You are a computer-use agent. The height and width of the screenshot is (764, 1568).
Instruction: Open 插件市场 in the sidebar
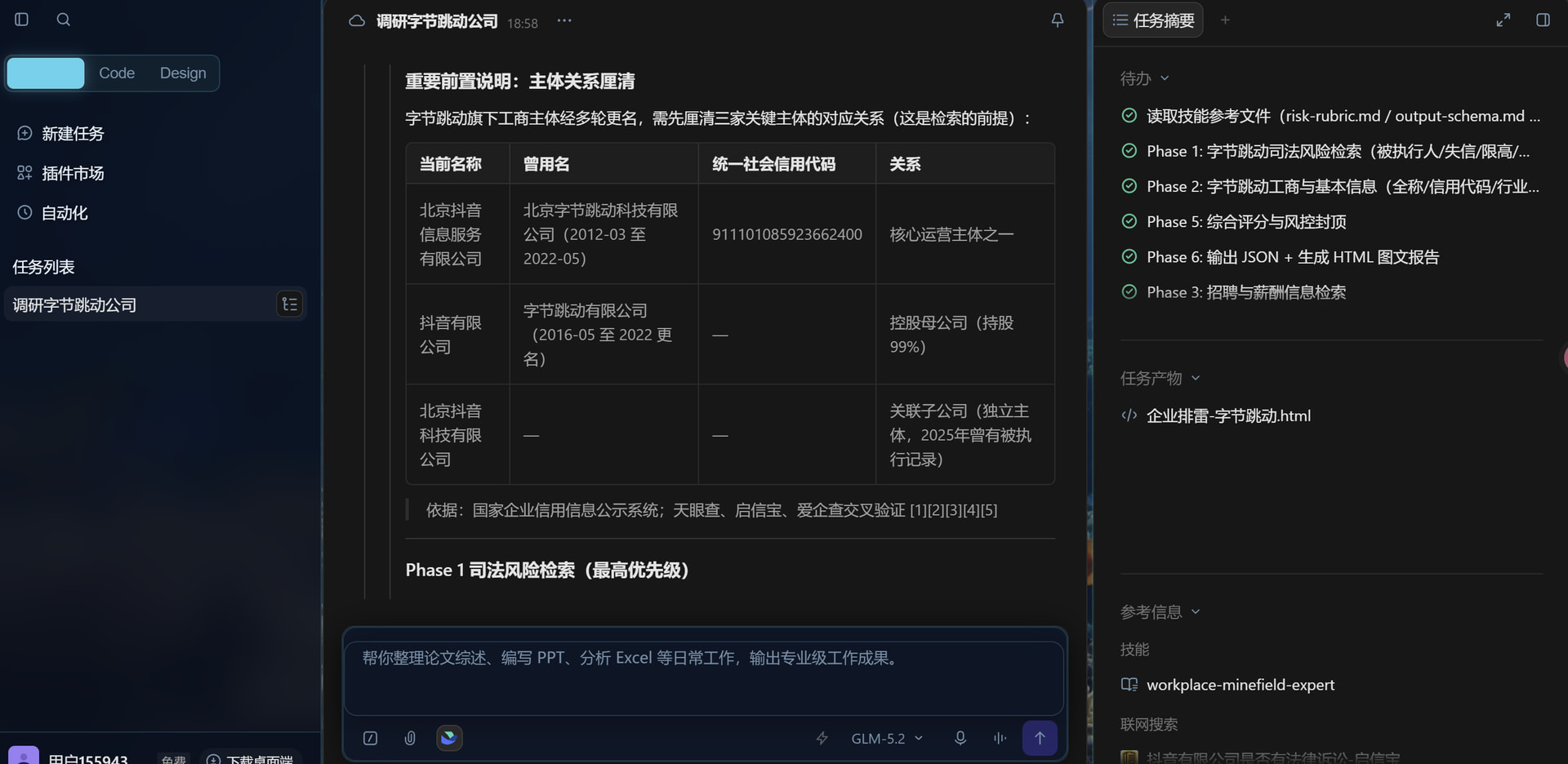pos(73,173)
